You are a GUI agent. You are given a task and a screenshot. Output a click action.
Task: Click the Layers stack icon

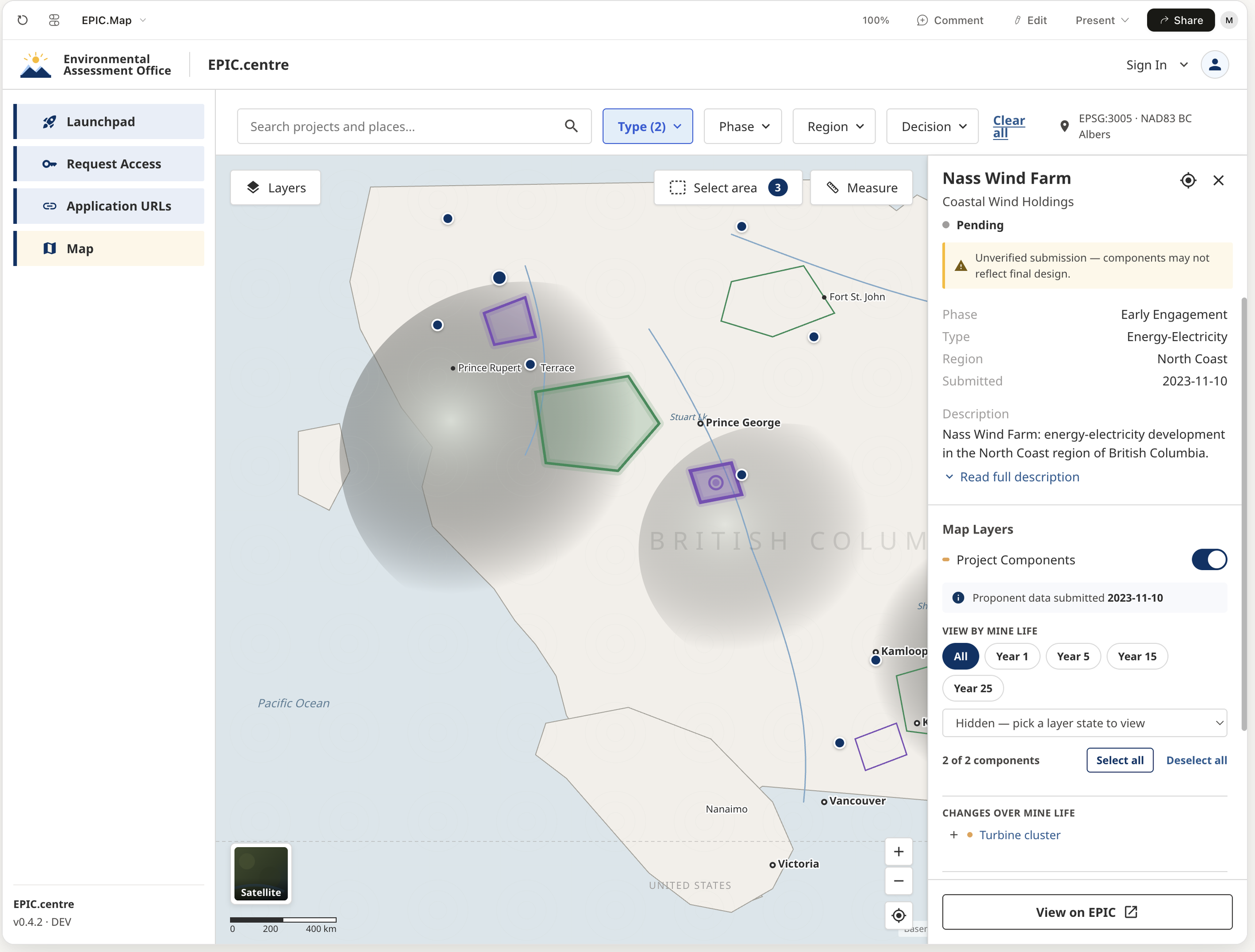click(253, 188)
